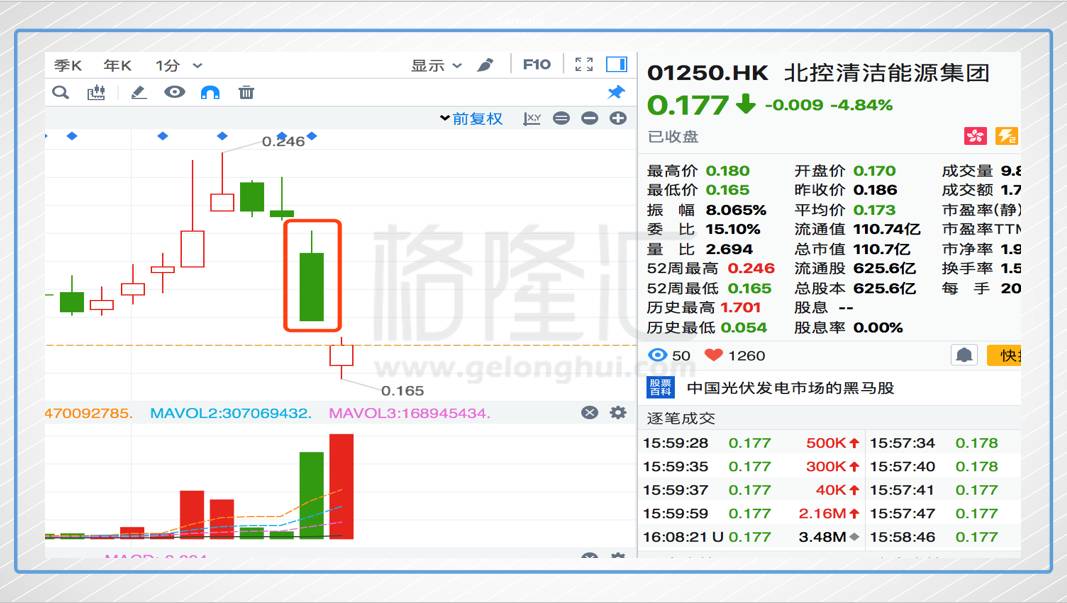The image size is (1067, 603).
Task: Click the red heart icon showing 1260
Action: point(712,355)
